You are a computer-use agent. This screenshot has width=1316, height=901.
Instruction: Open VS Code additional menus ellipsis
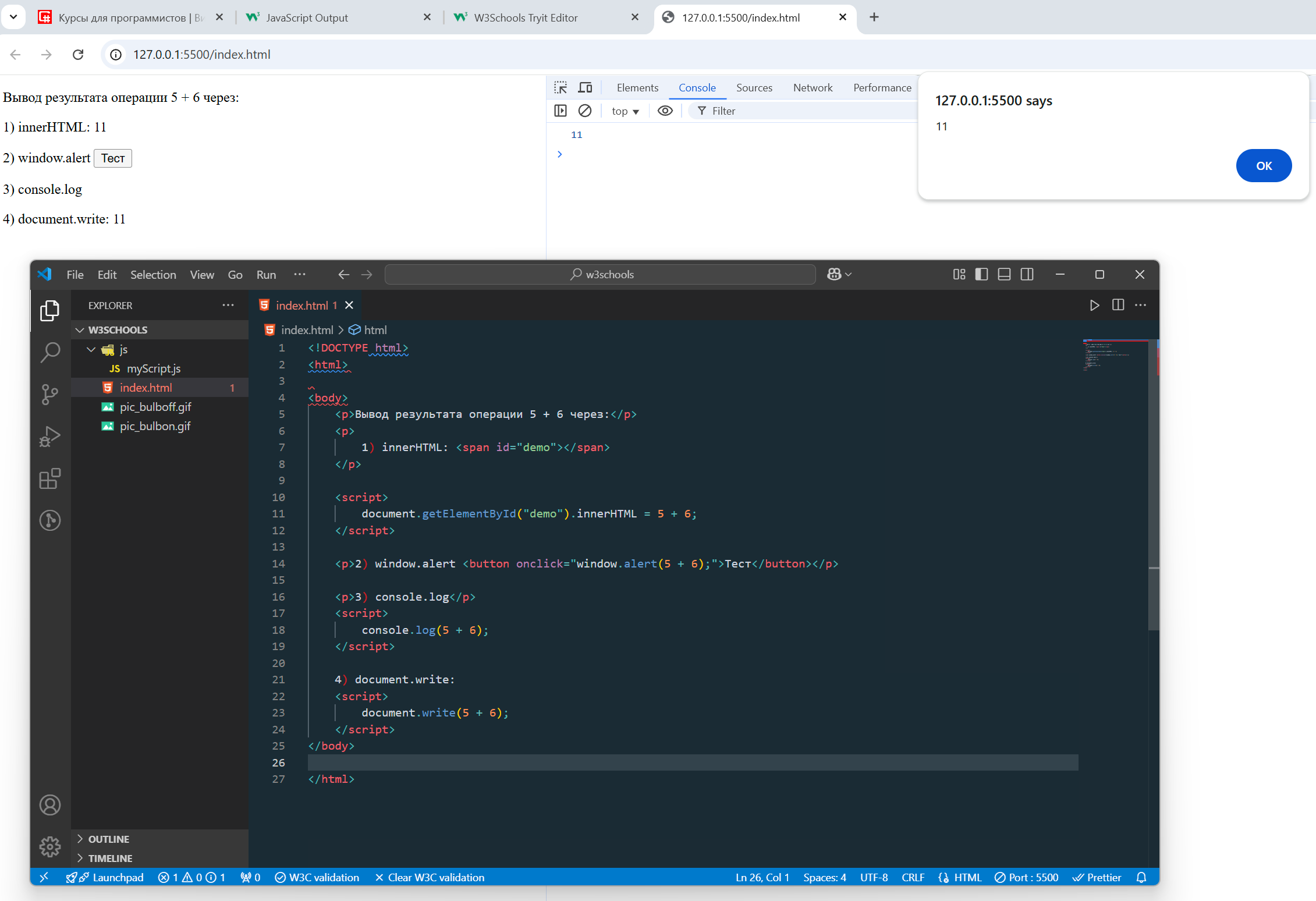point(300,274)
